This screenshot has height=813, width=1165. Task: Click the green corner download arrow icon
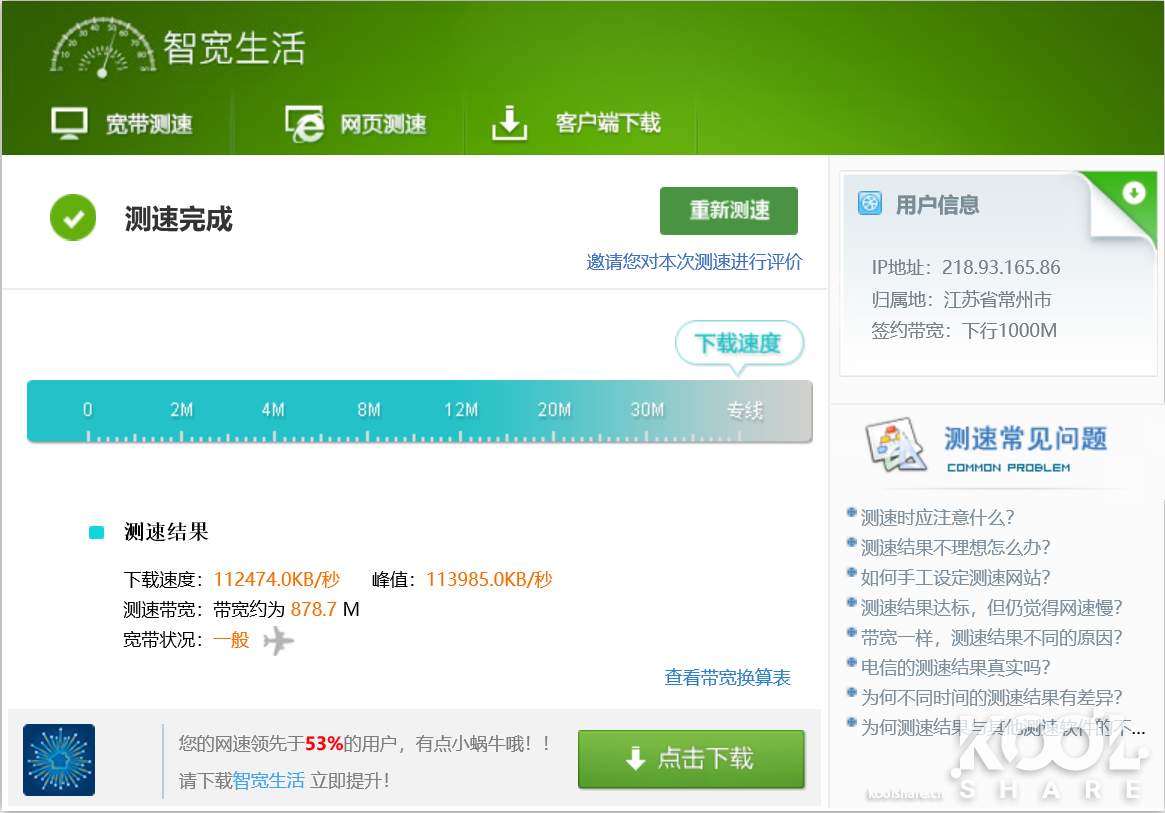[1134, 193]
